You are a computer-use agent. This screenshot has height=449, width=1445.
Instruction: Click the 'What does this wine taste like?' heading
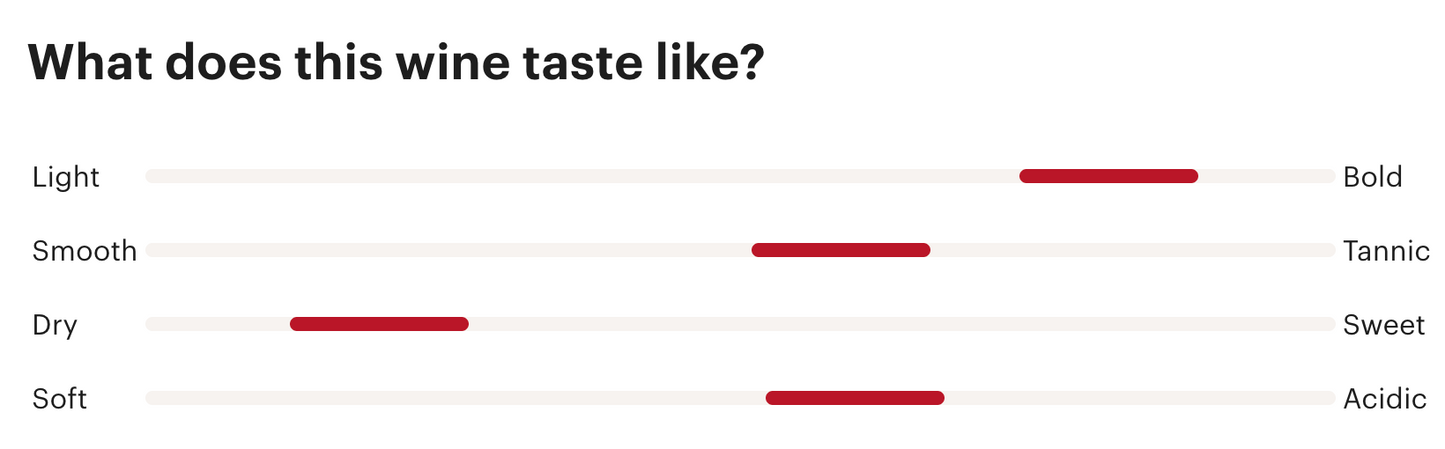pos(396,62)
